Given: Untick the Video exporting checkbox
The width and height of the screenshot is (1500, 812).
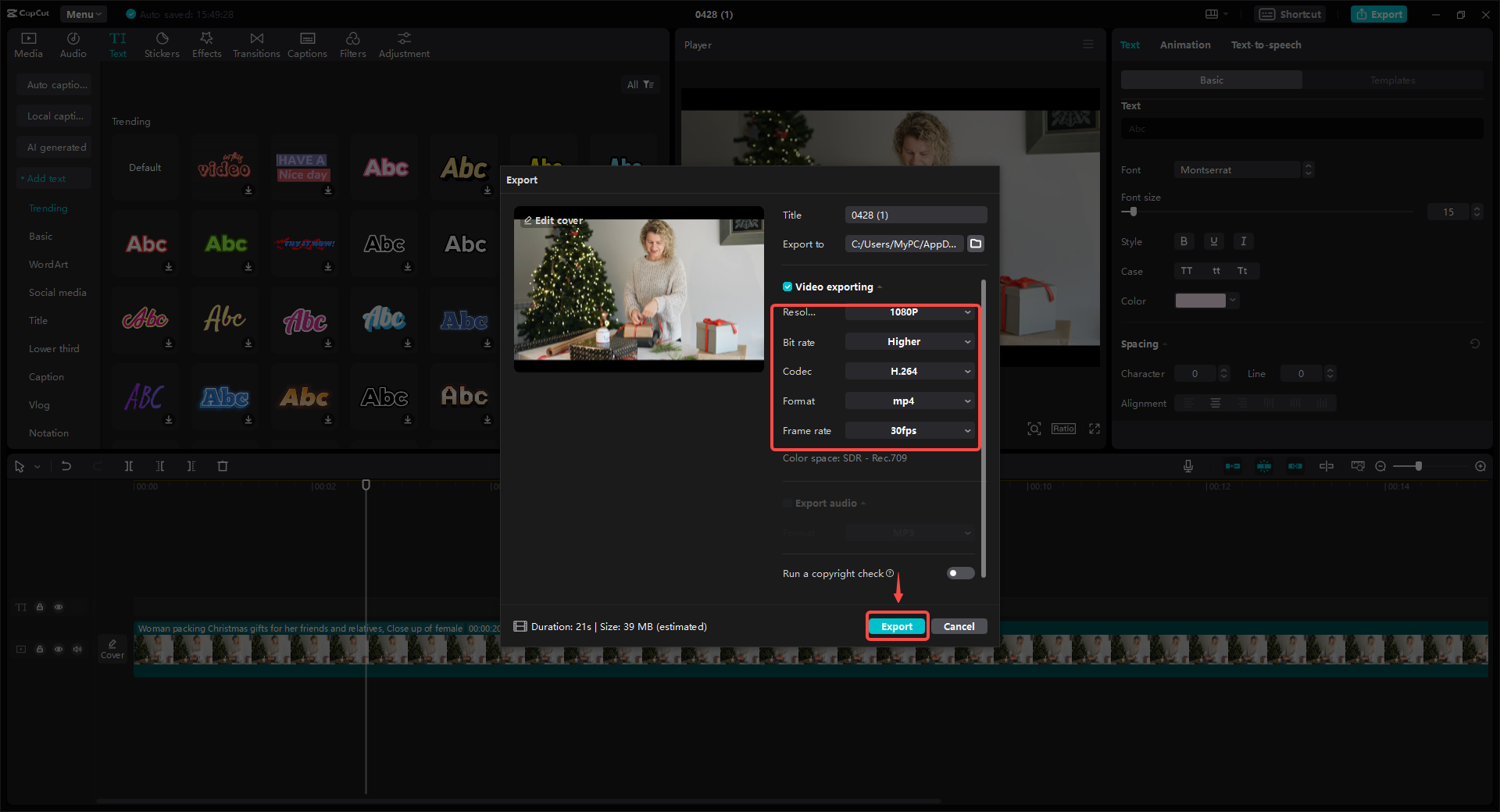Looking at the screenshot, I should coord(787,287).
